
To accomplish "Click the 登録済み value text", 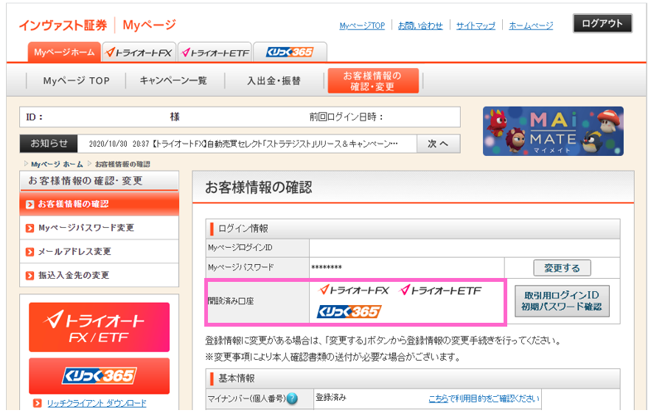I will point(331,397).
